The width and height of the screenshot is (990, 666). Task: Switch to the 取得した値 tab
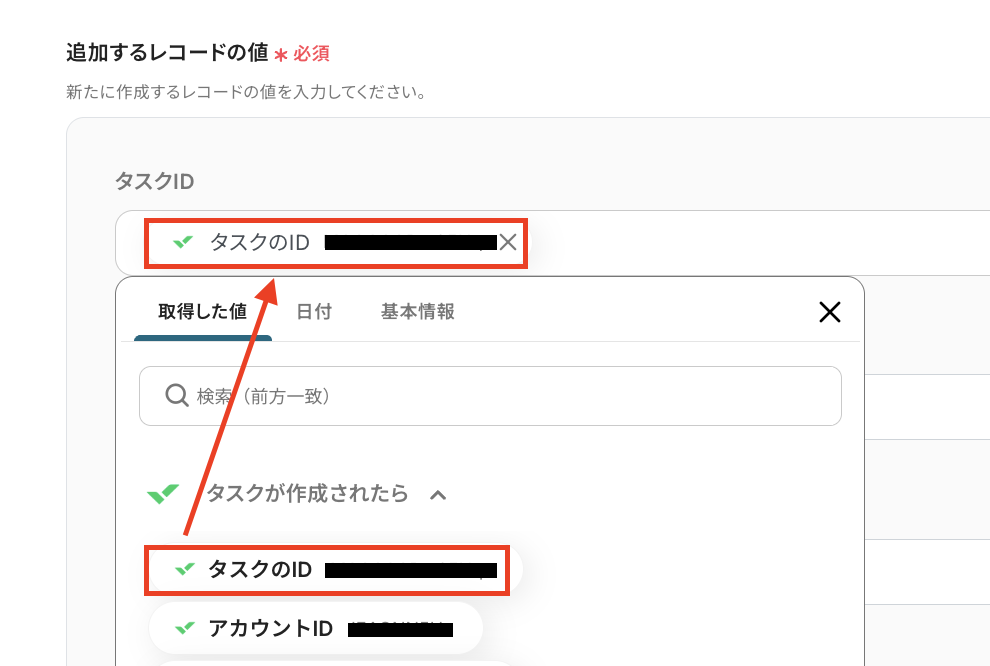(x=202, y=312)
